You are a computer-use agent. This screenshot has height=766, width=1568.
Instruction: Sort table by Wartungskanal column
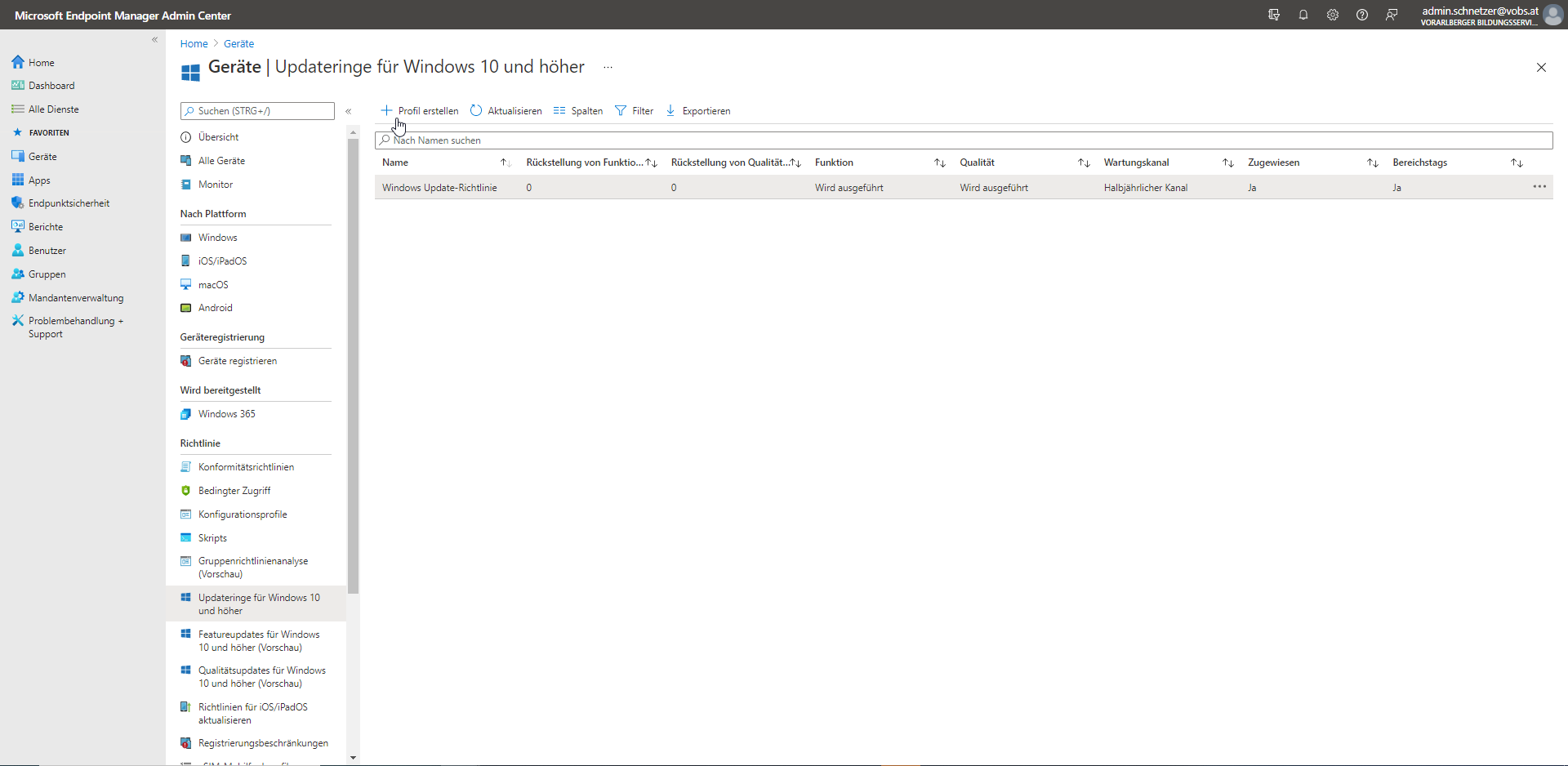tap(1136, 163)
